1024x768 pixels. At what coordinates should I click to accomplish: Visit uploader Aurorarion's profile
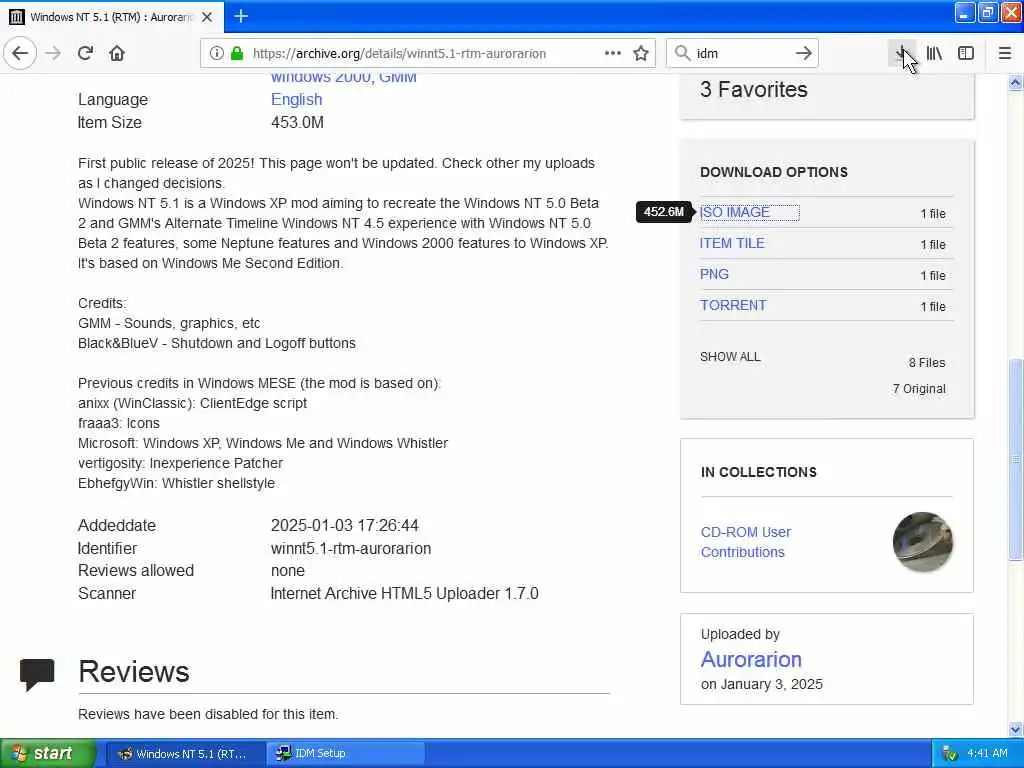(x=751, y=659)
